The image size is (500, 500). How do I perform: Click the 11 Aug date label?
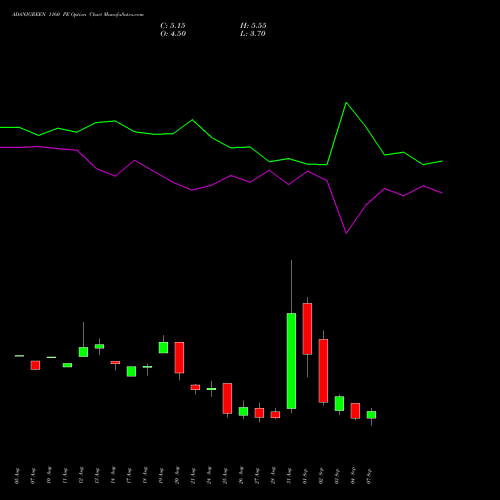[x=65, y=476]
